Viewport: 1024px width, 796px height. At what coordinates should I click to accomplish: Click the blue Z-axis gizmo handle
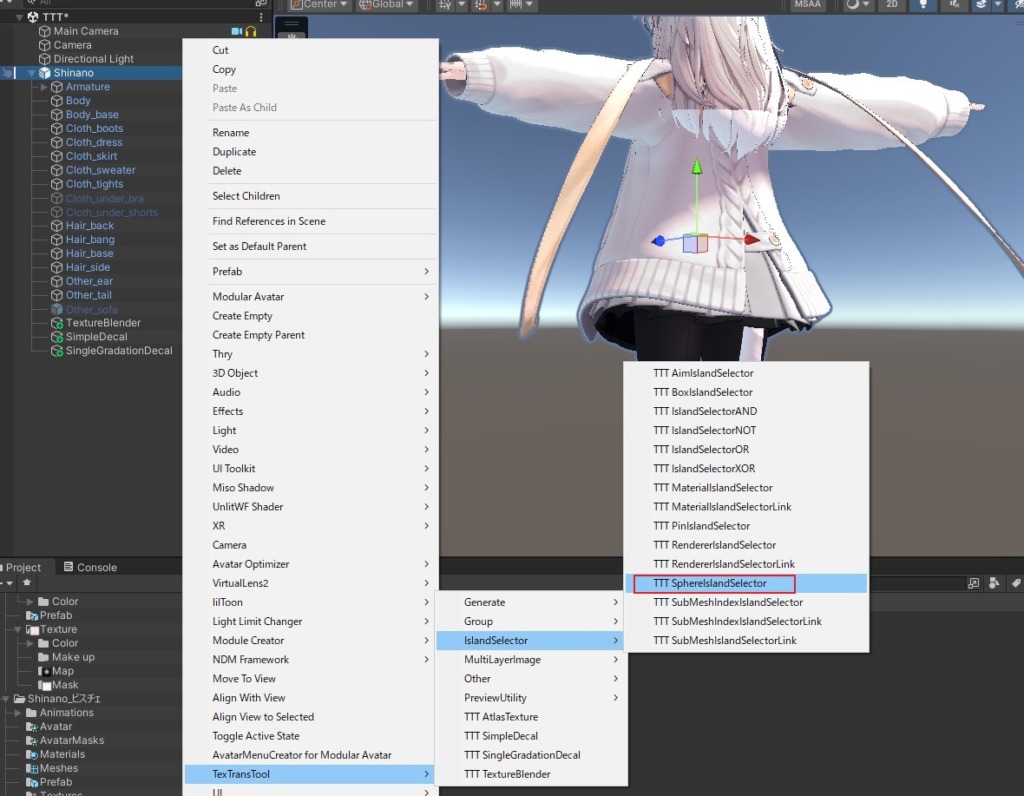pos(658,241)
